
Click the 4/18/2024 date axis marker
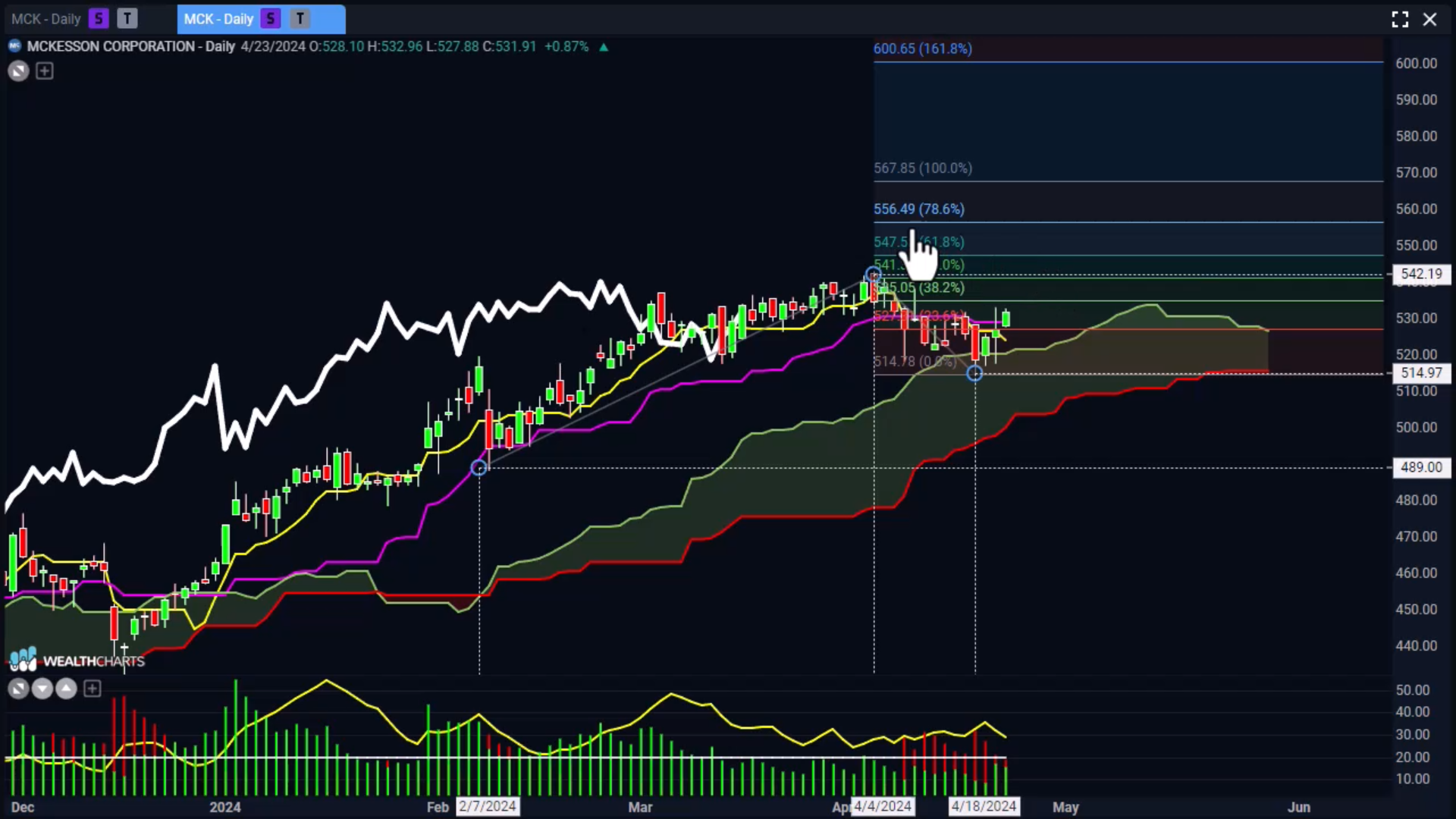(x=984, y=806)
